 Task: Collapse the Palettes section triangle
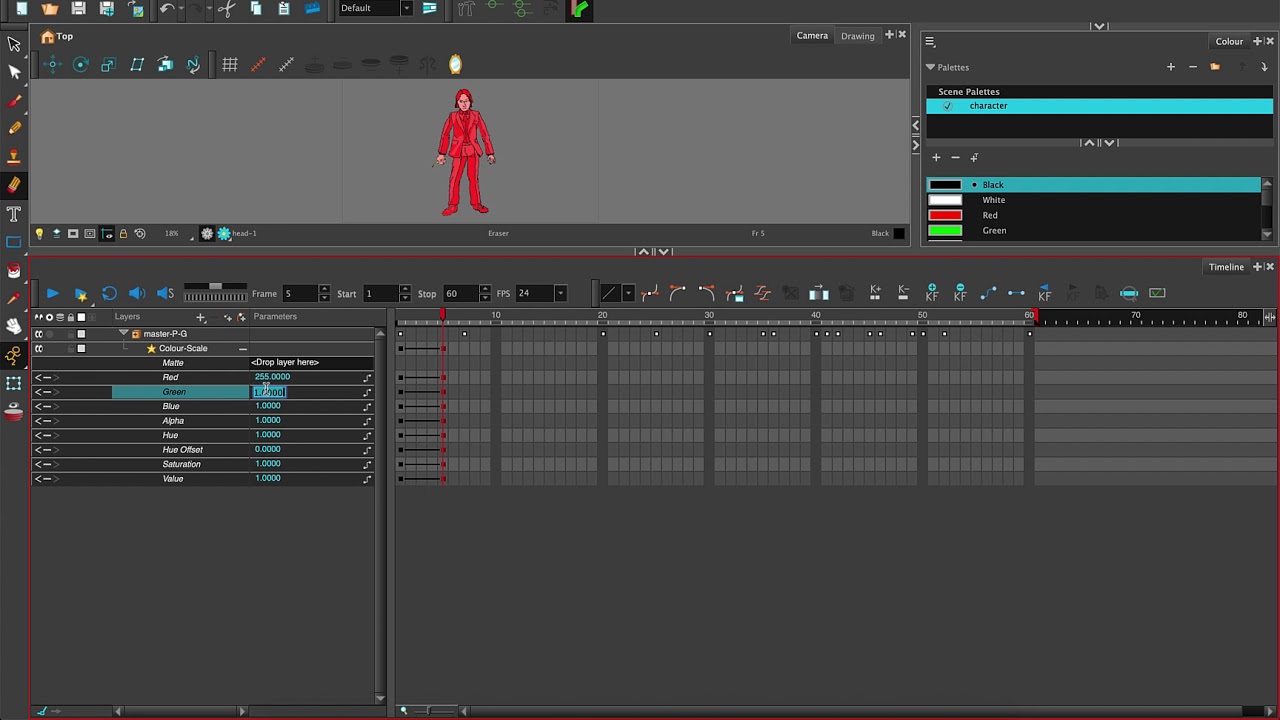coord(930,67)
